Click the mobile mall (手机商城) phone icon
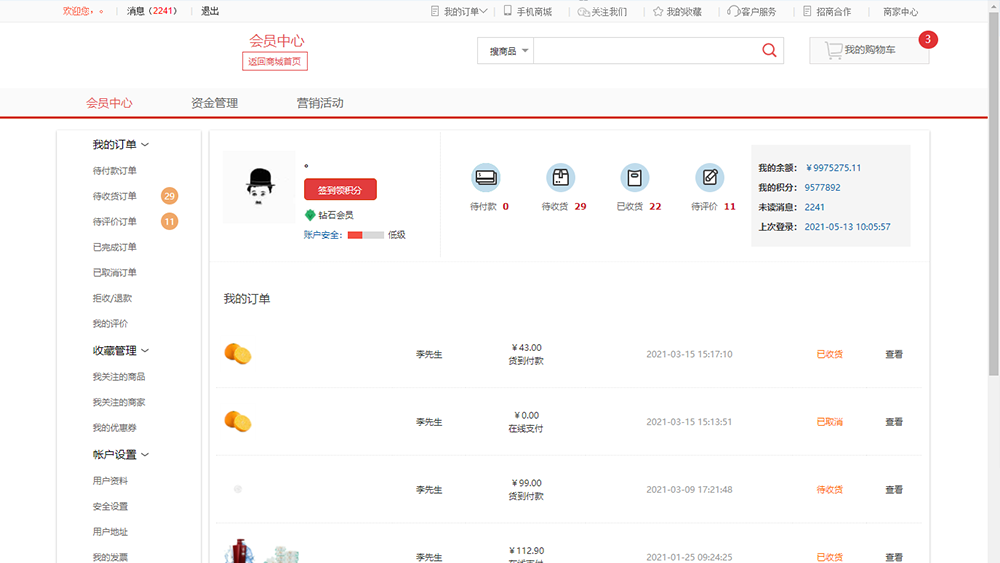 (x=508, y=11)
